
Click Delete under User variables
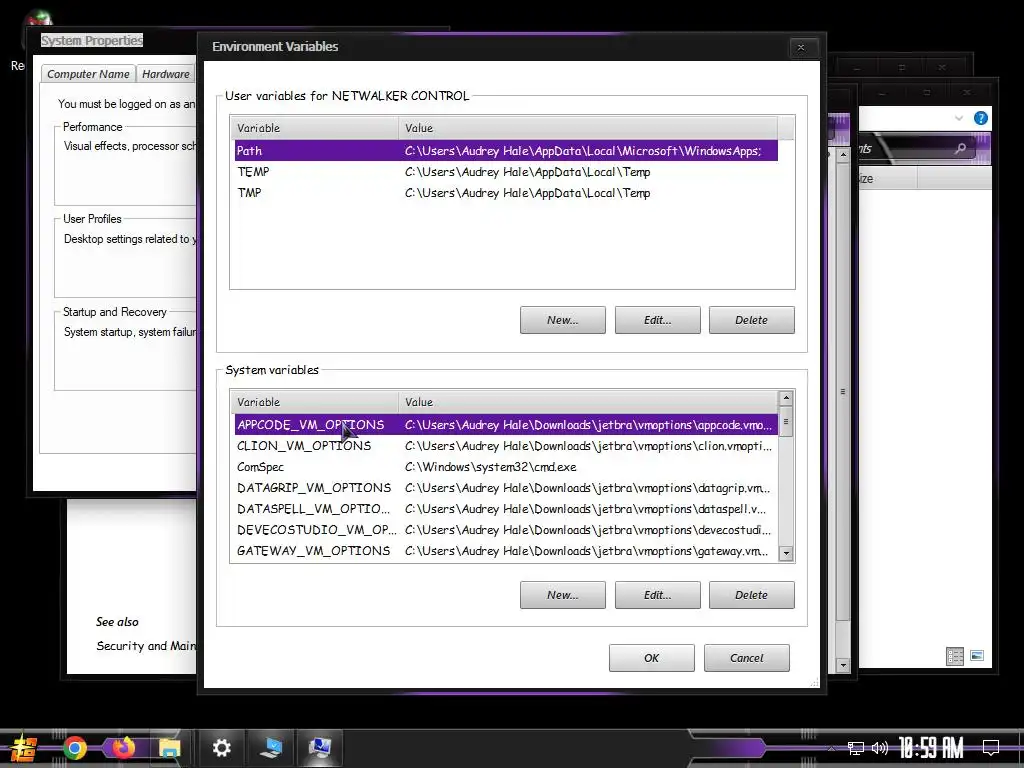coord(752,320)
